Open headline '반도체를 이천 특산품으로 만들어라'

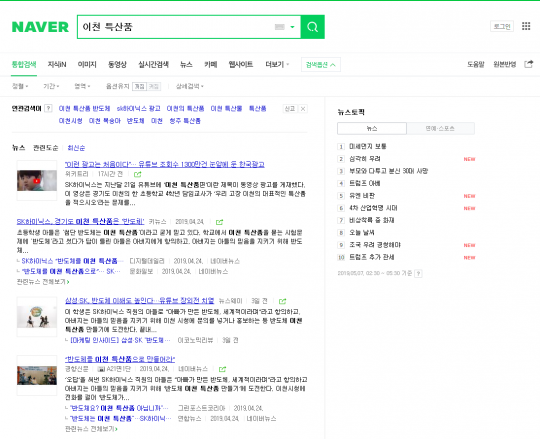point(120,359)
